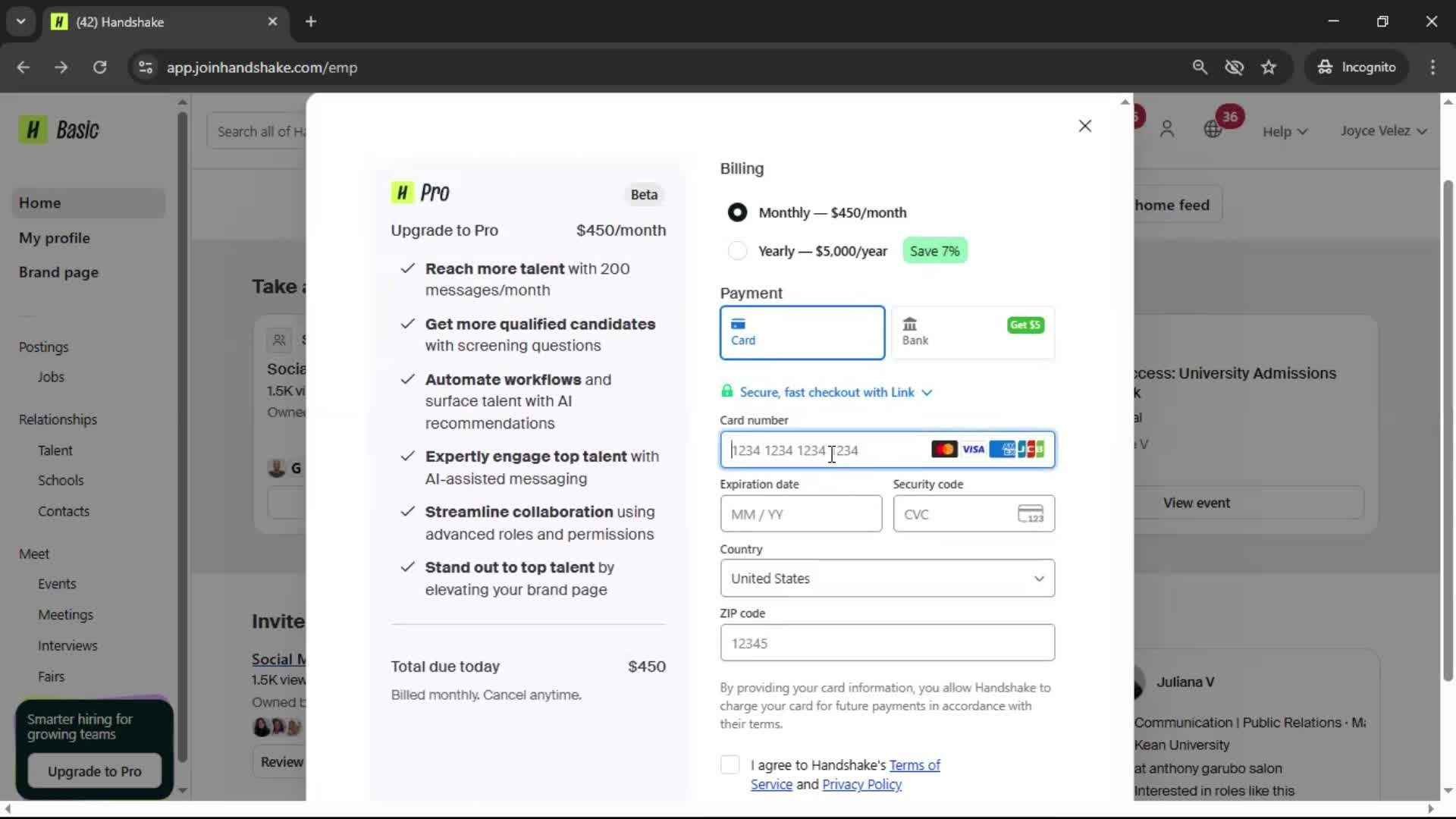Open Talent under Relationships
This screenshot has width=1456, height=819.
(55, 450)
